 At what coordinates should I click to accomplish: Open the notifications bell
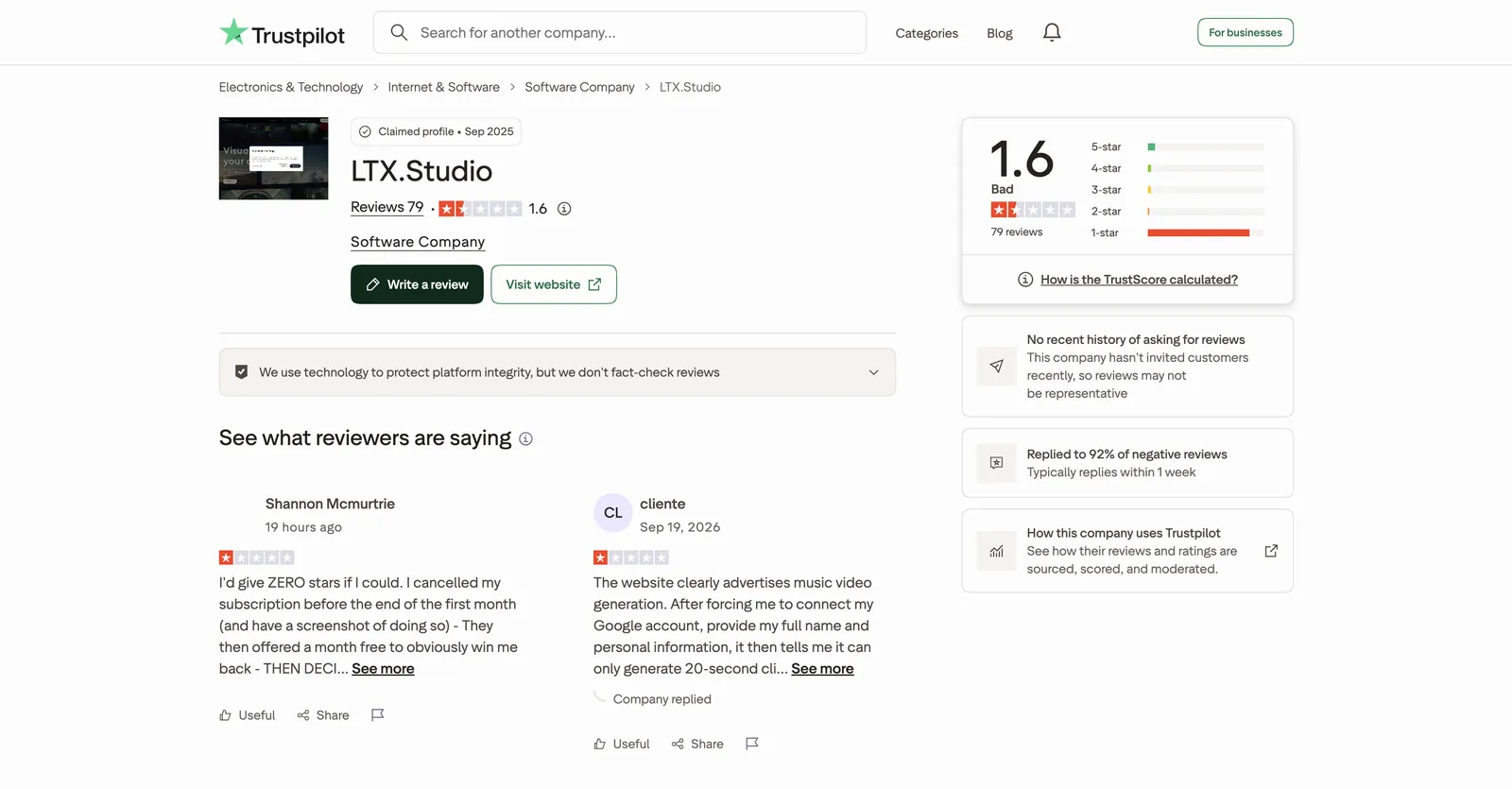[x=1052, y=33]
